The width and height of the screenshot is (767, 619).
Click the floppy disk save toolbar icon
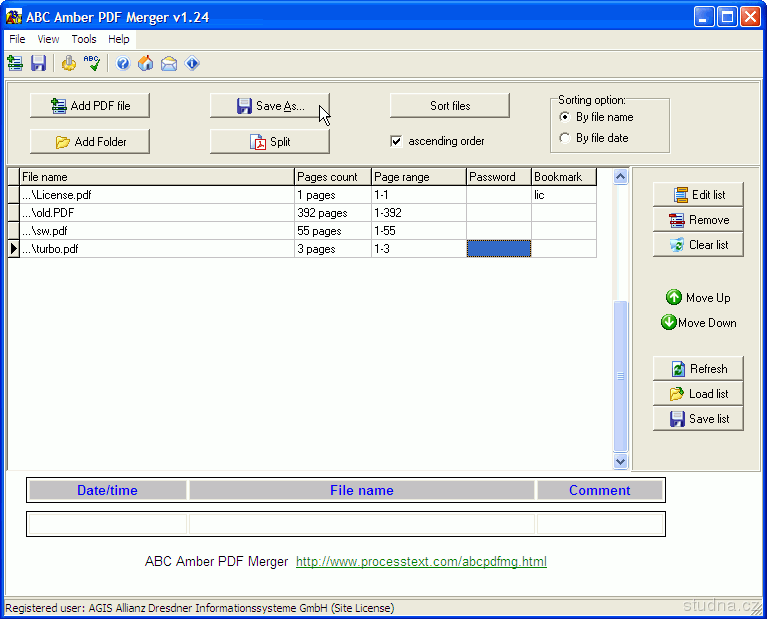[38, 64]
